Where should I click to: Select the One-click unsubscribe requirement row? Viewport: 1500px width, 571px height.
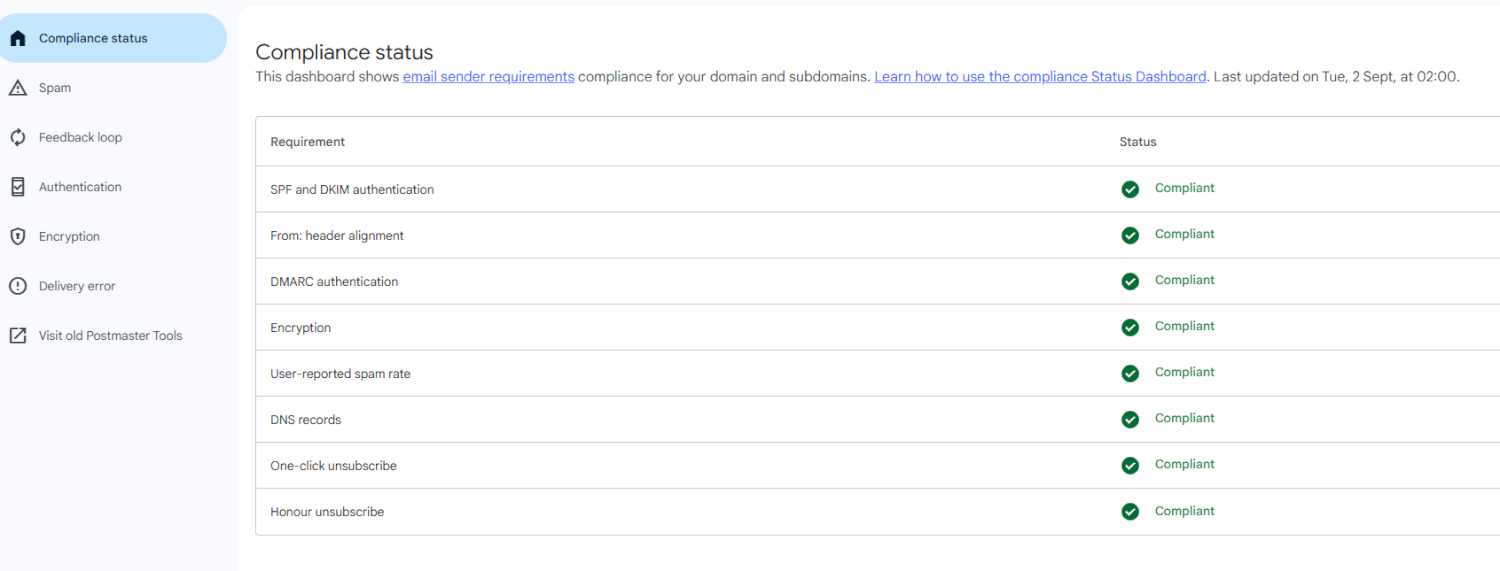pos(333,466)
